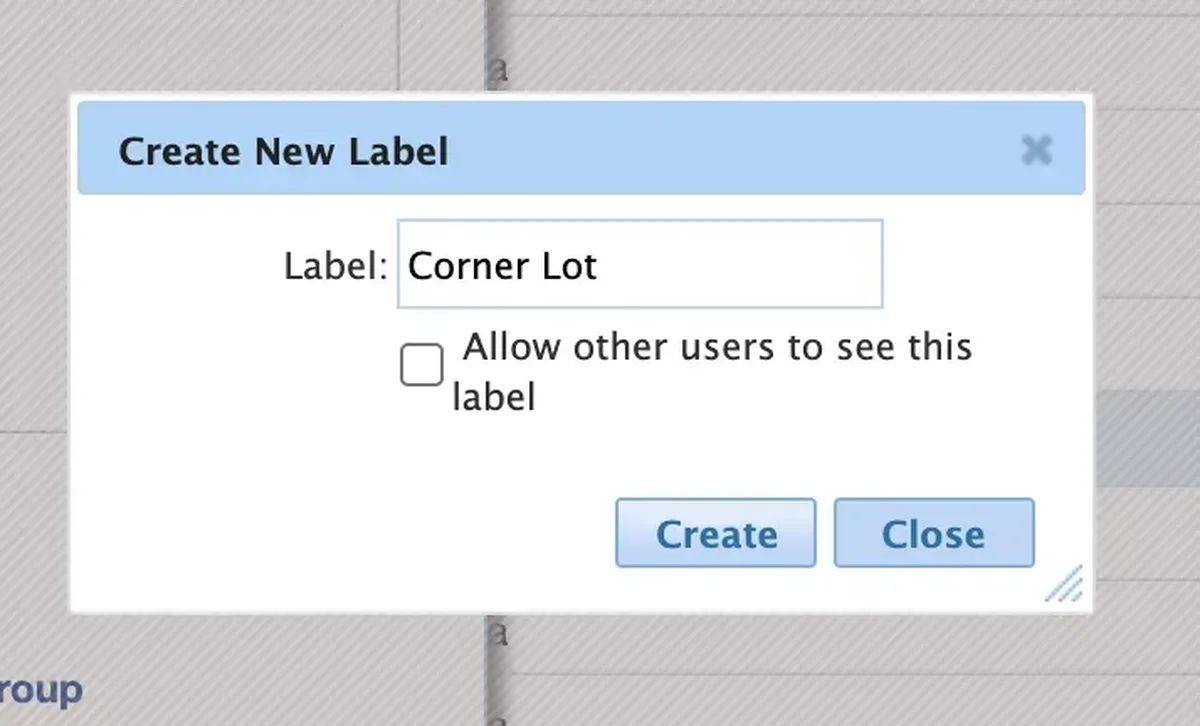Click the Close button
Image resolution: width=1200 pixels, height=726 pixels.
(x=934, y=533)
